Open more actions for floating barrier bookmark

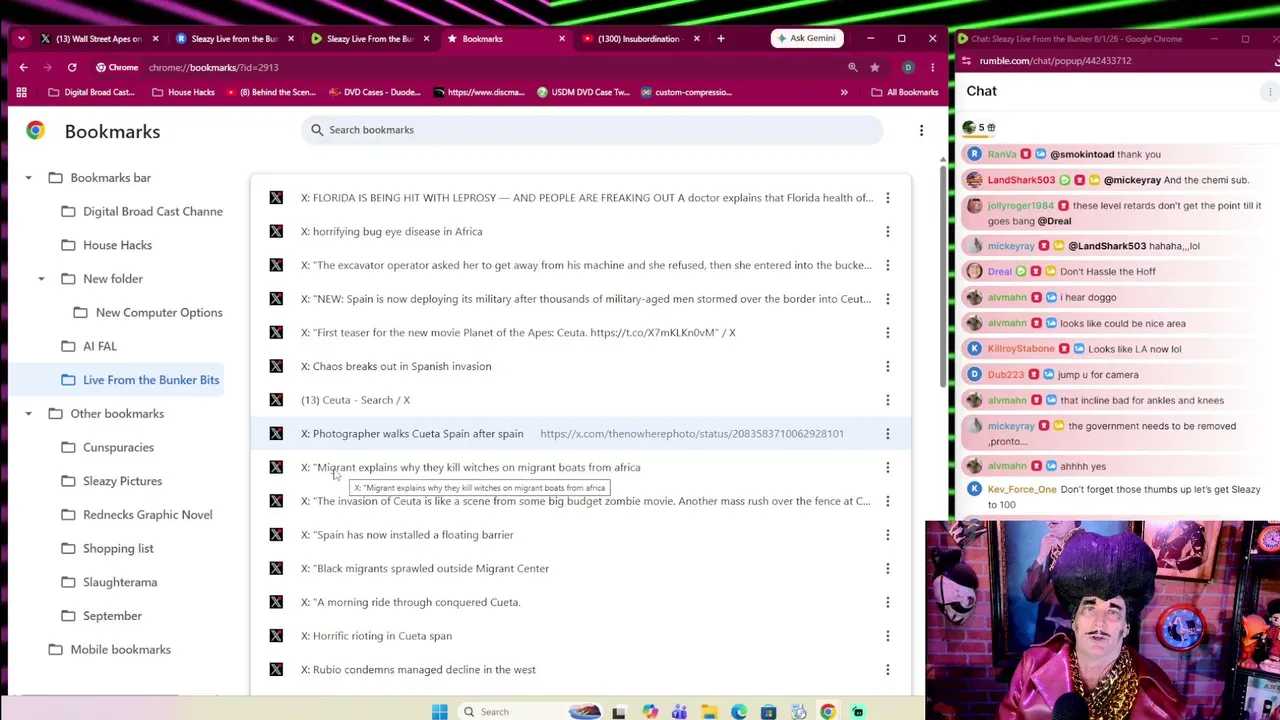pyautogui.click(x=887, y=535)
